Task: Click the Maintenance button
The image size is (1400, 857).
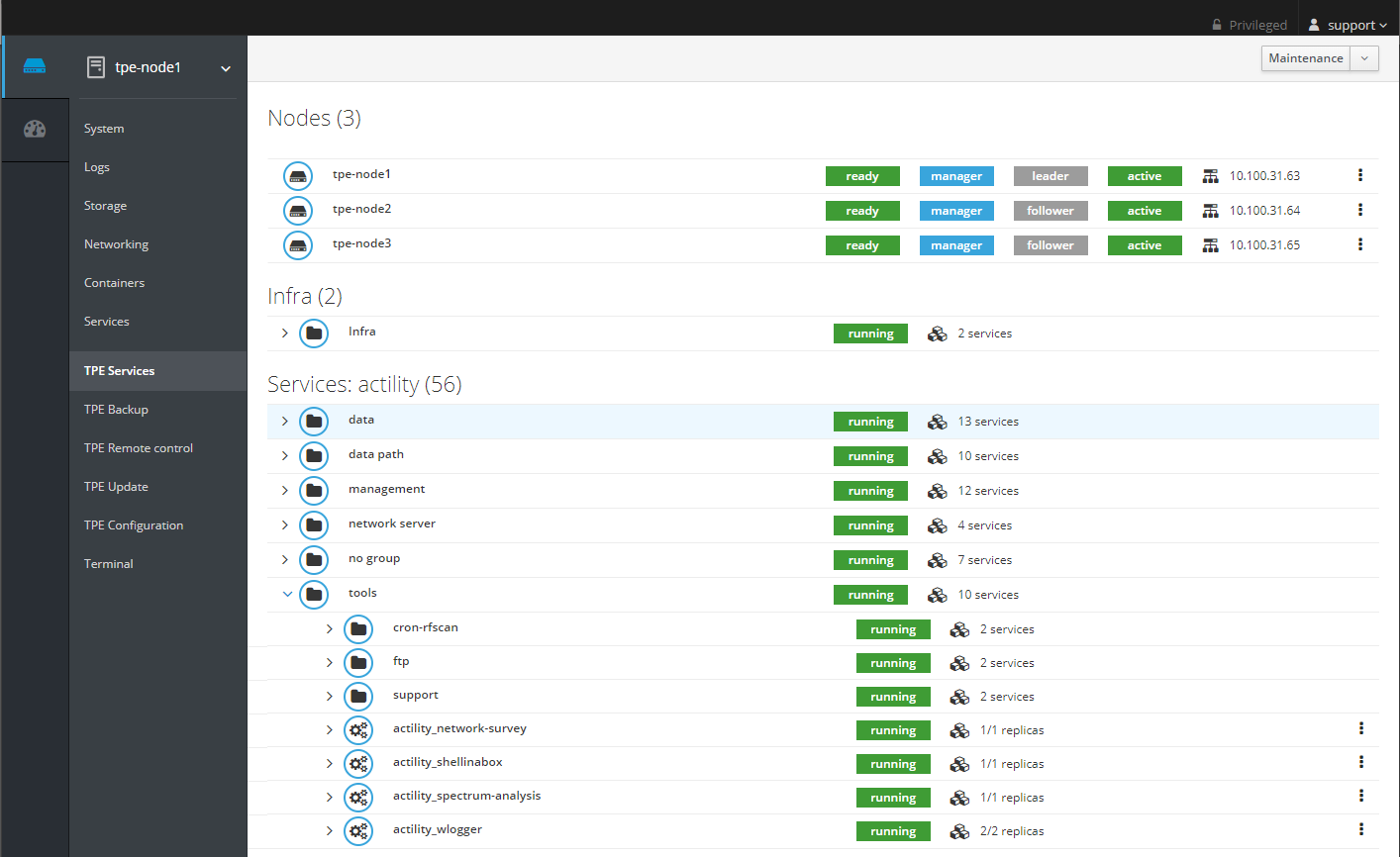Action: pyautogui.click(x=1305, y=58)
